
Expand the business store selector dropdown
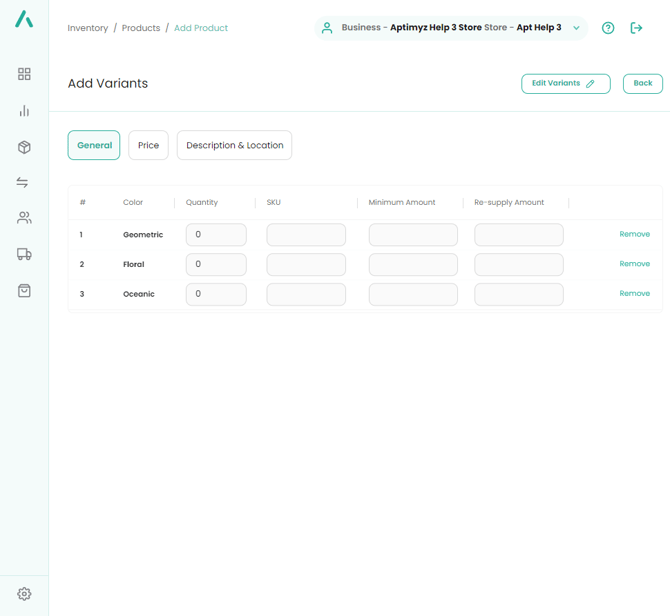coord(576,28)
